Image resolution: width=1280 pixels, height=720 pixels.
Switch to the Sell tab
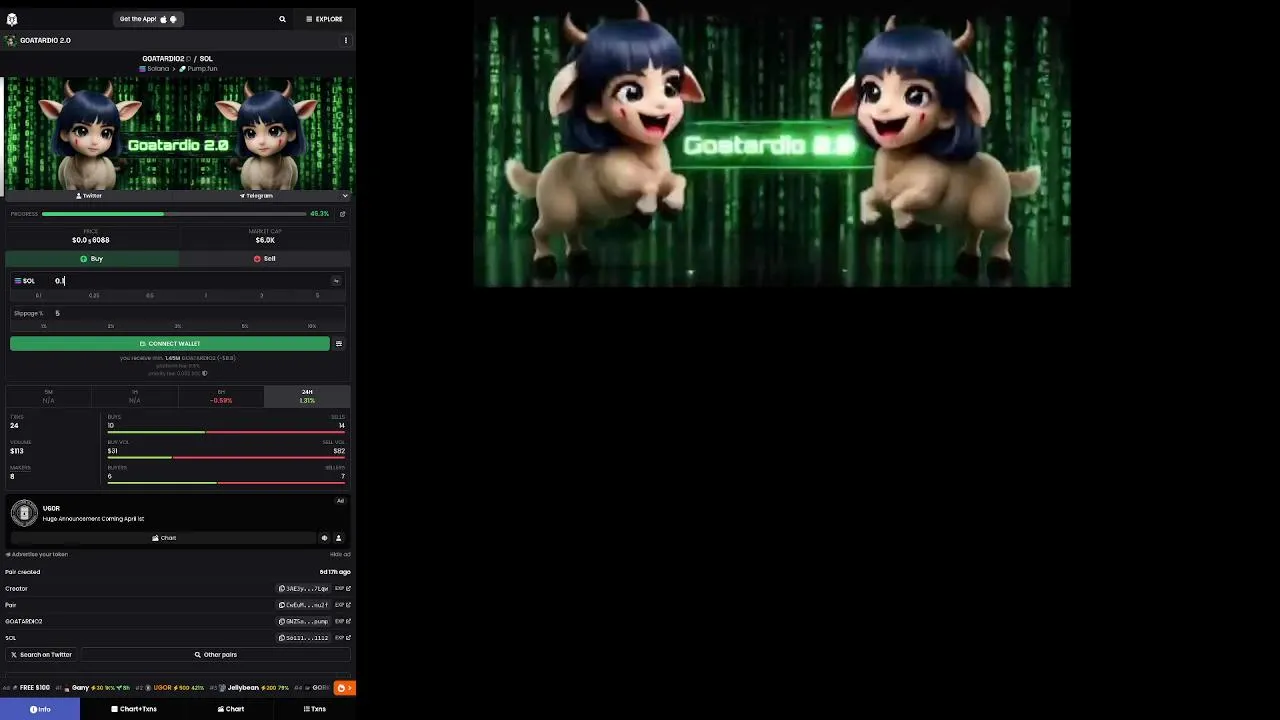coord(265,259)
